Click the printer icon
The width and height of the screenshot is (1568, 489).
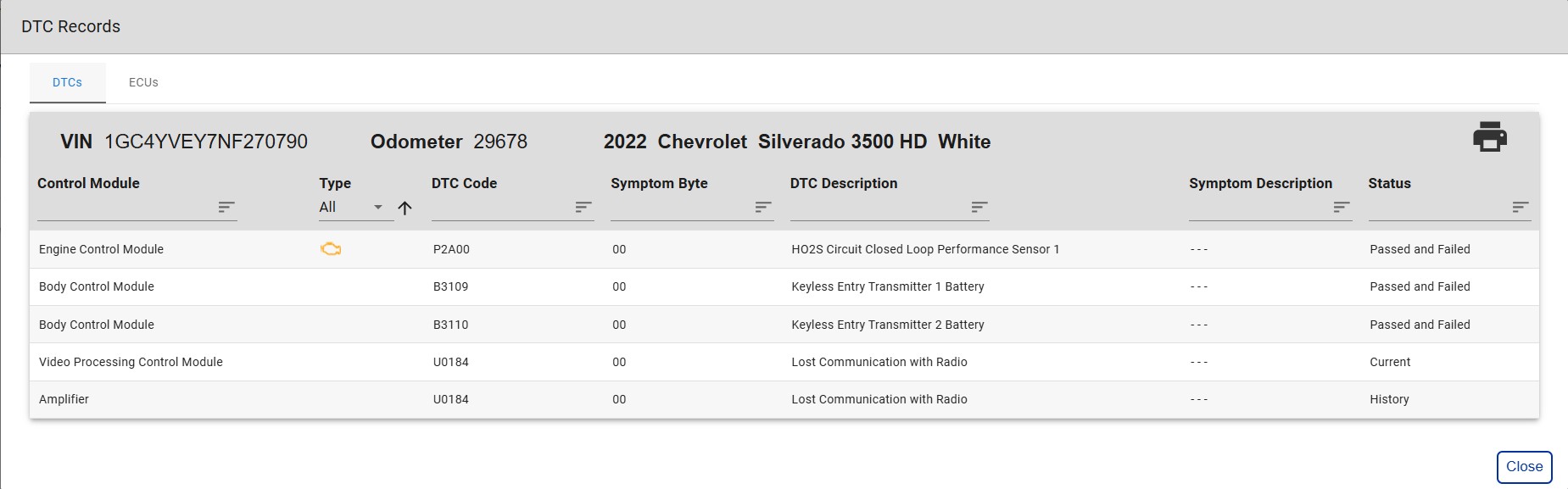pos(1490,137)
